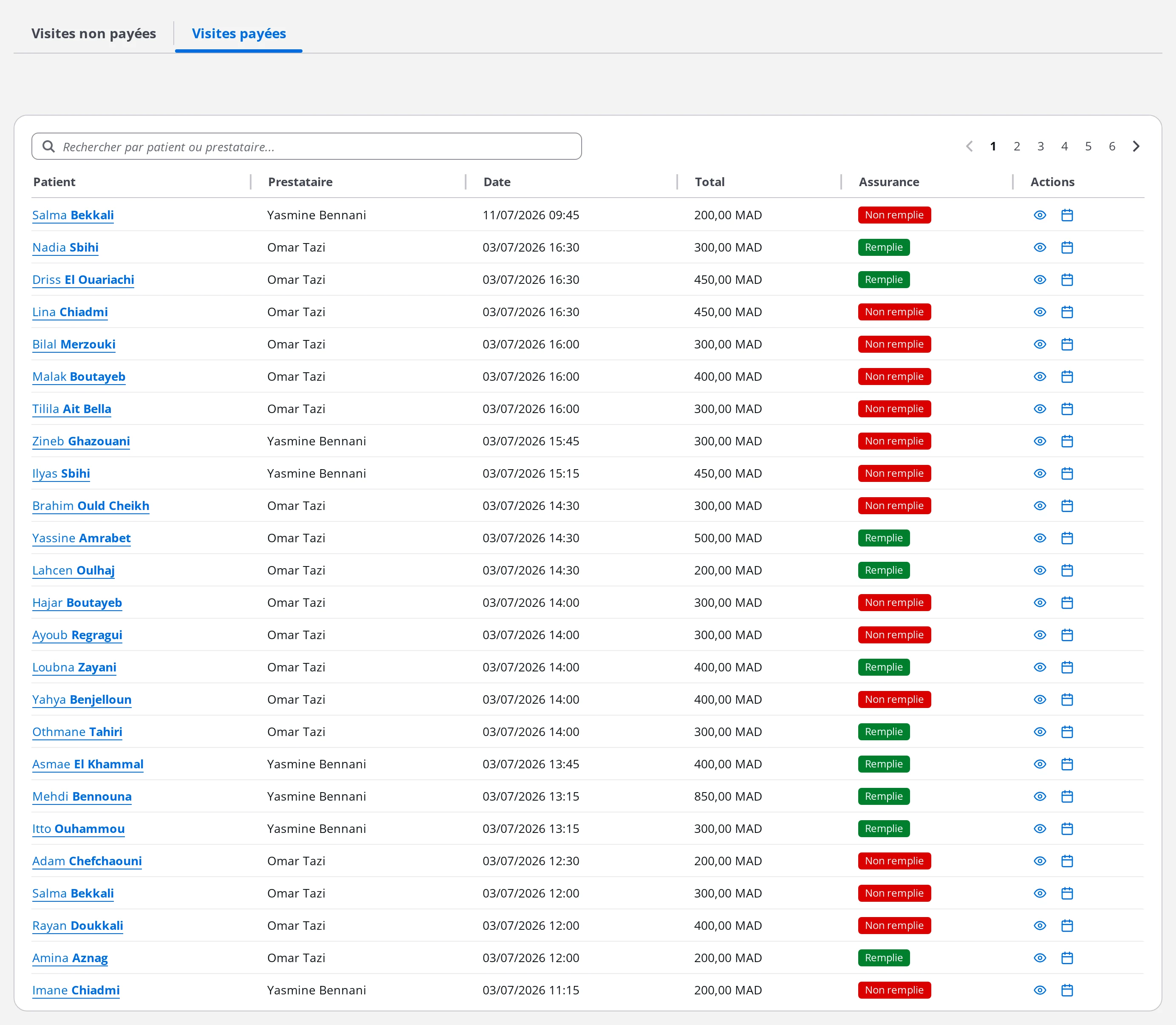View details of Bilal Merzouki visit
This screenshot has width=1176, height=1025.
click(x=1040, y=344)
